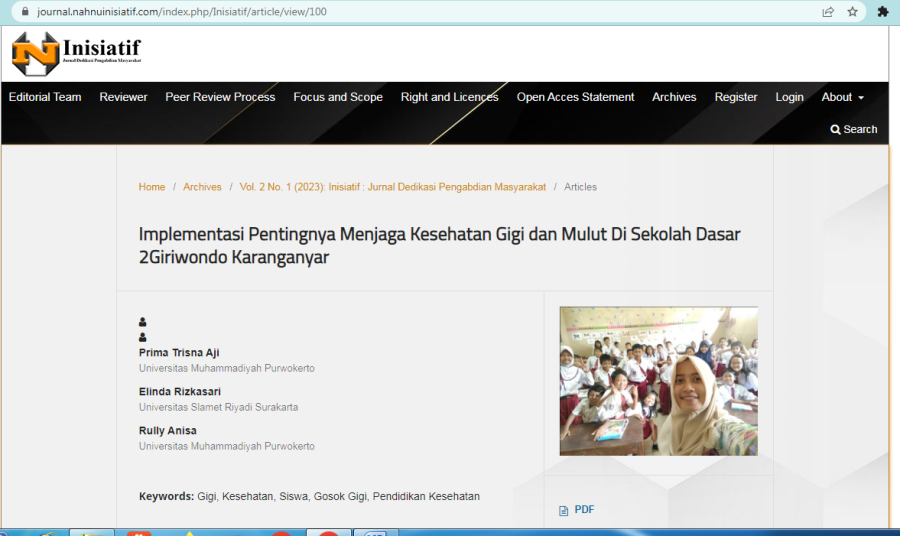Click the padlock site info icon
The height and width of the screenshot is (536, 900).
click(x=25, y=11)
